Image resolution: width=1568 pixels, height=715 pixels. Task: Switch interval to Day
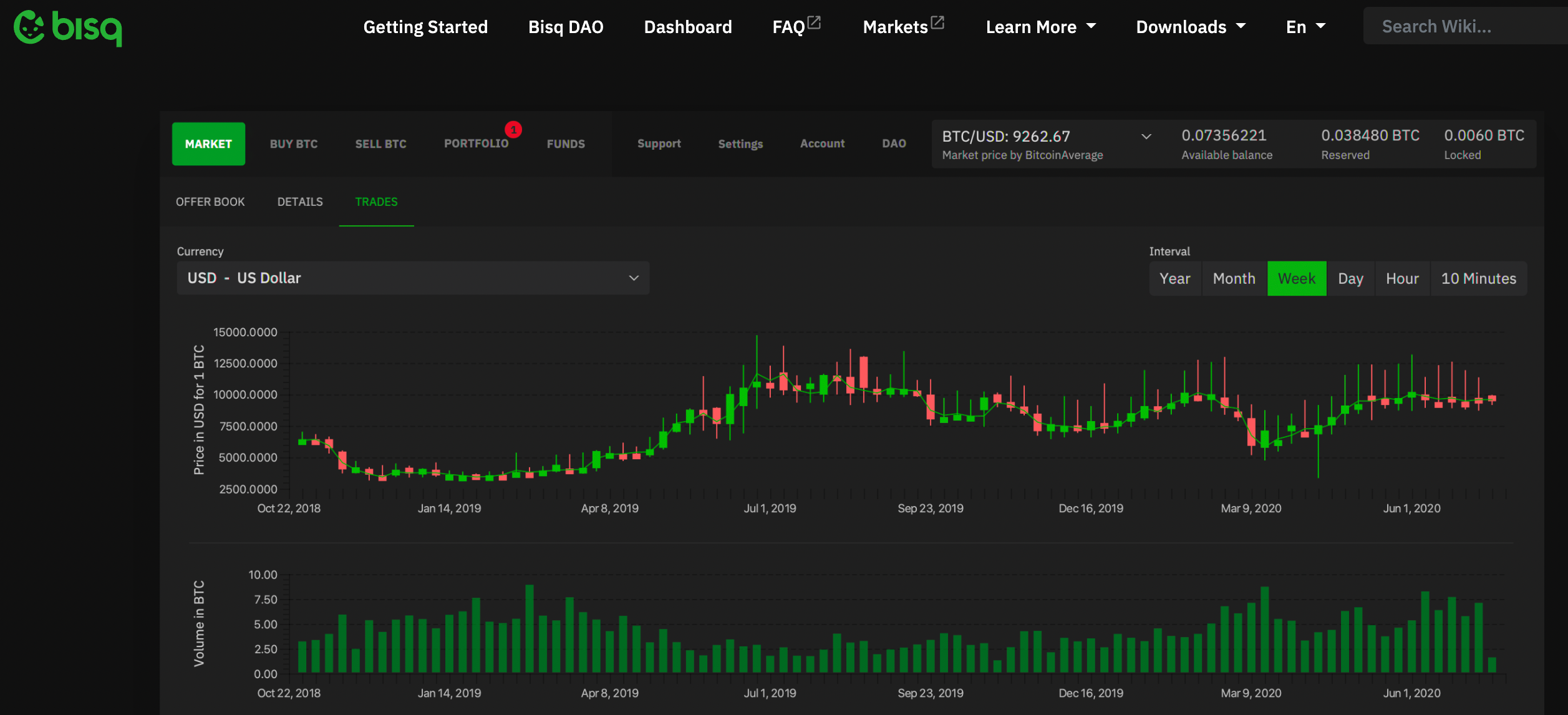click(x=1350, y=278)
